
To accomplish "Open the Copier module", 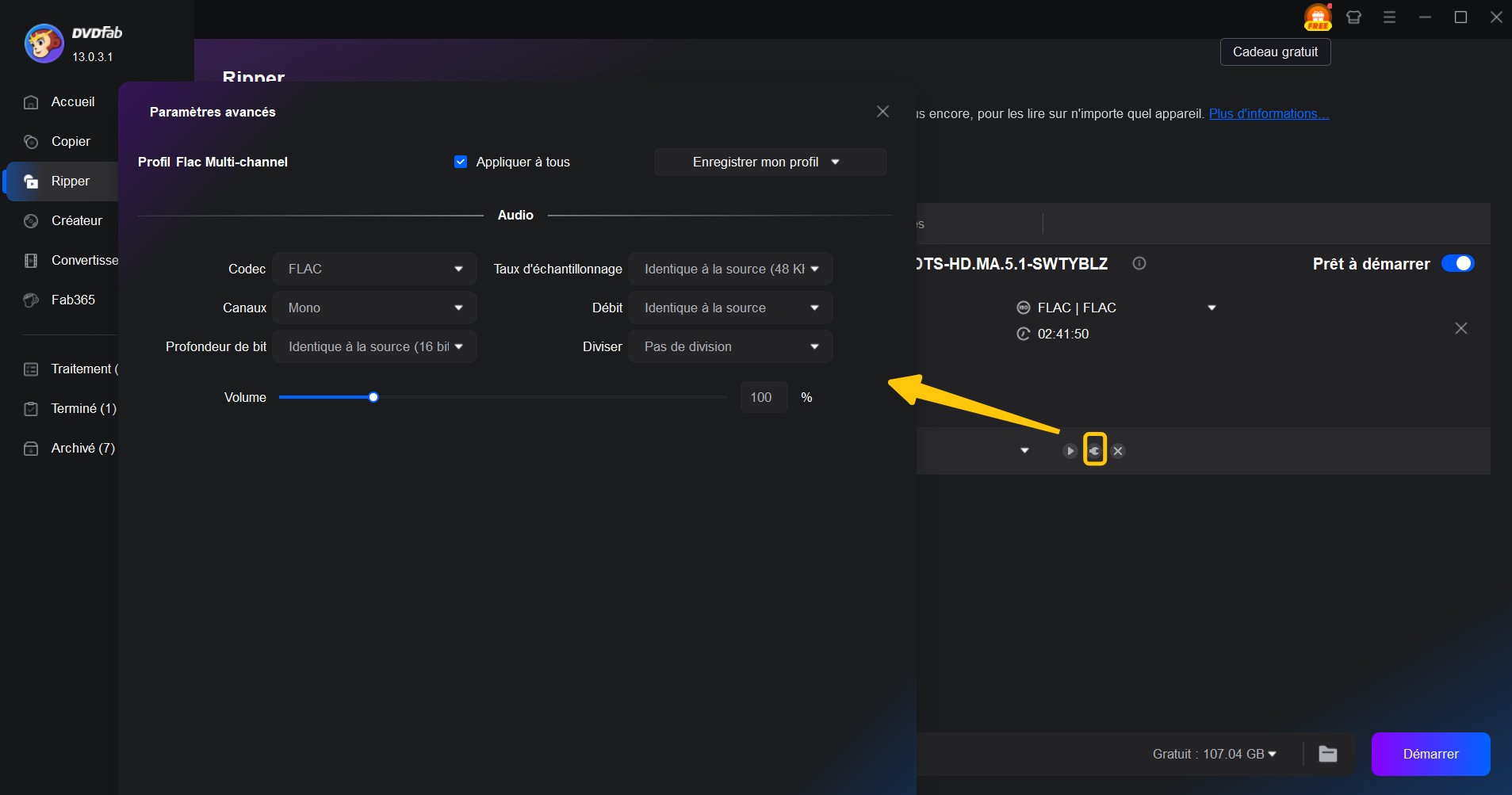I will tap(71, 141).
